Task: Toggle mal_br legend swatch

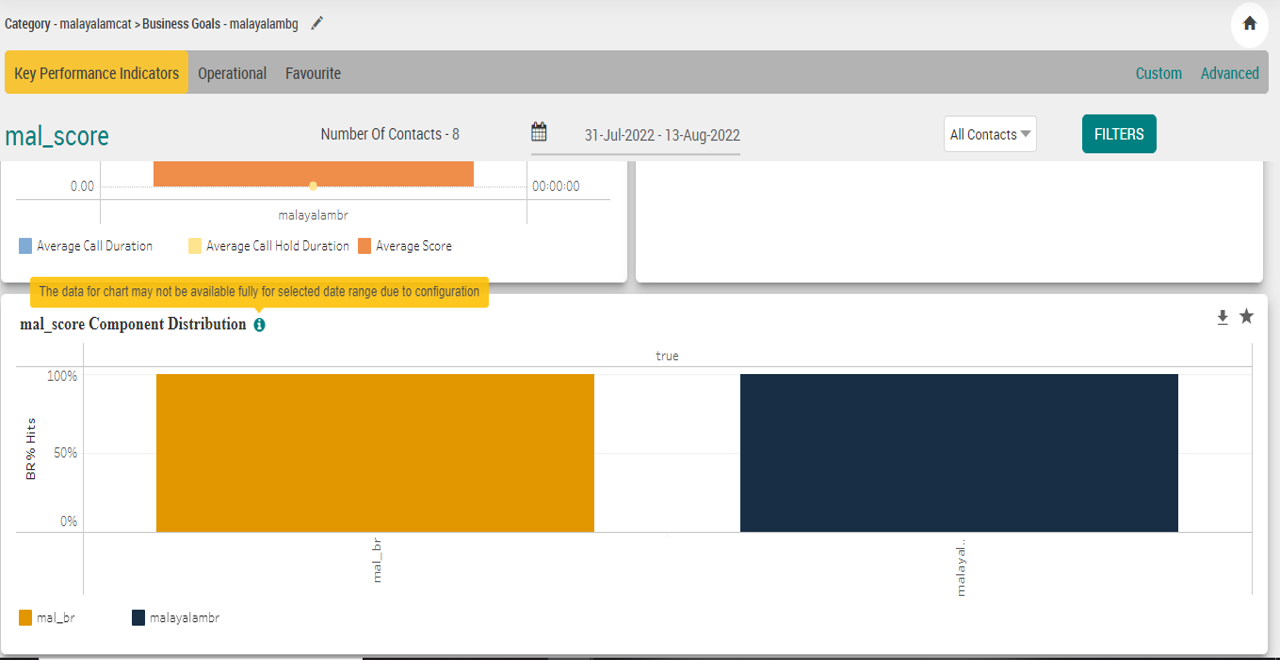Action: click(x=25, y=618)
